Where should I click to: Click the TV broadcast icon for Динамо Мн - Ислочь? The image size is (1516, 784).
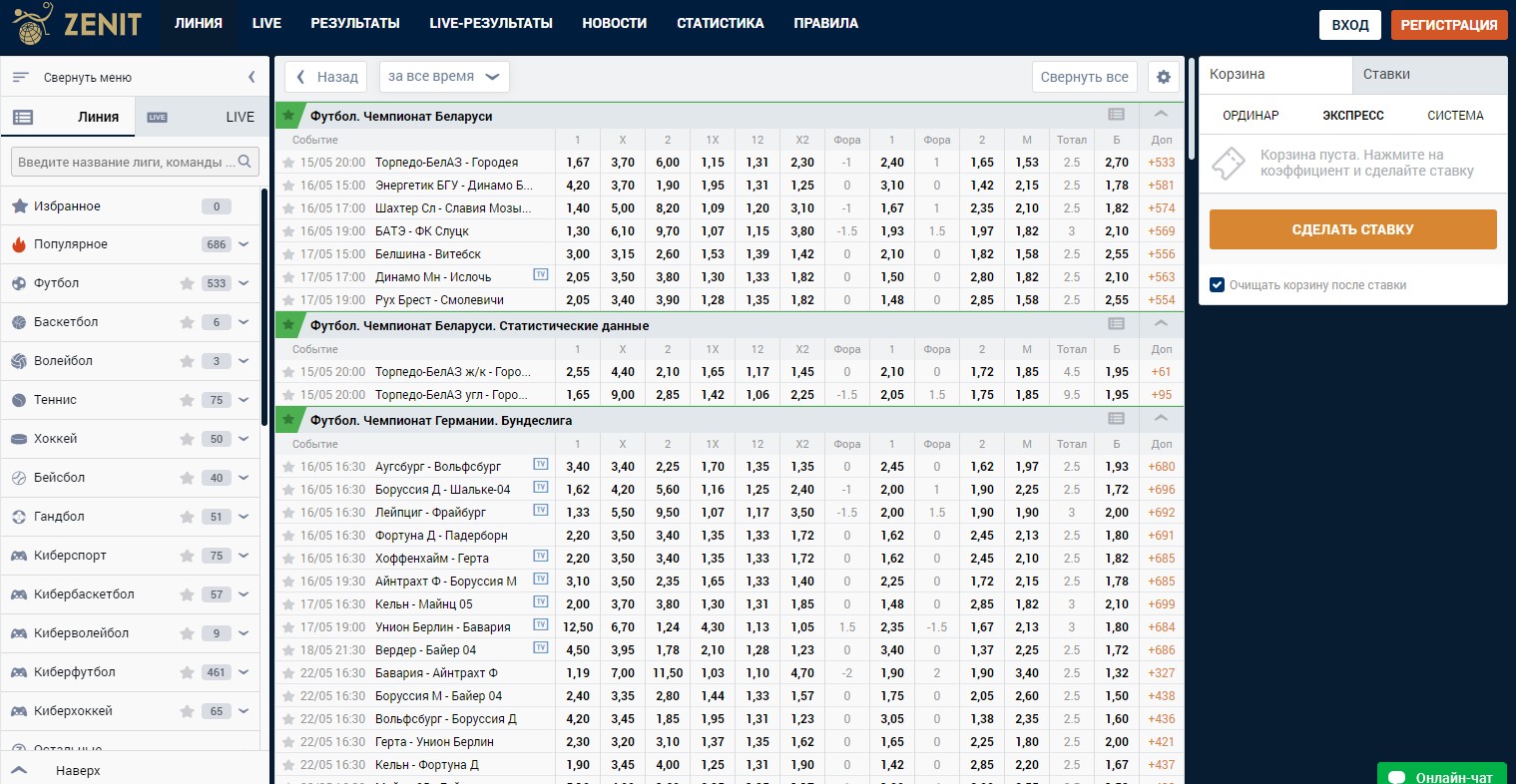pyautogui.click(x=541, y=275)
